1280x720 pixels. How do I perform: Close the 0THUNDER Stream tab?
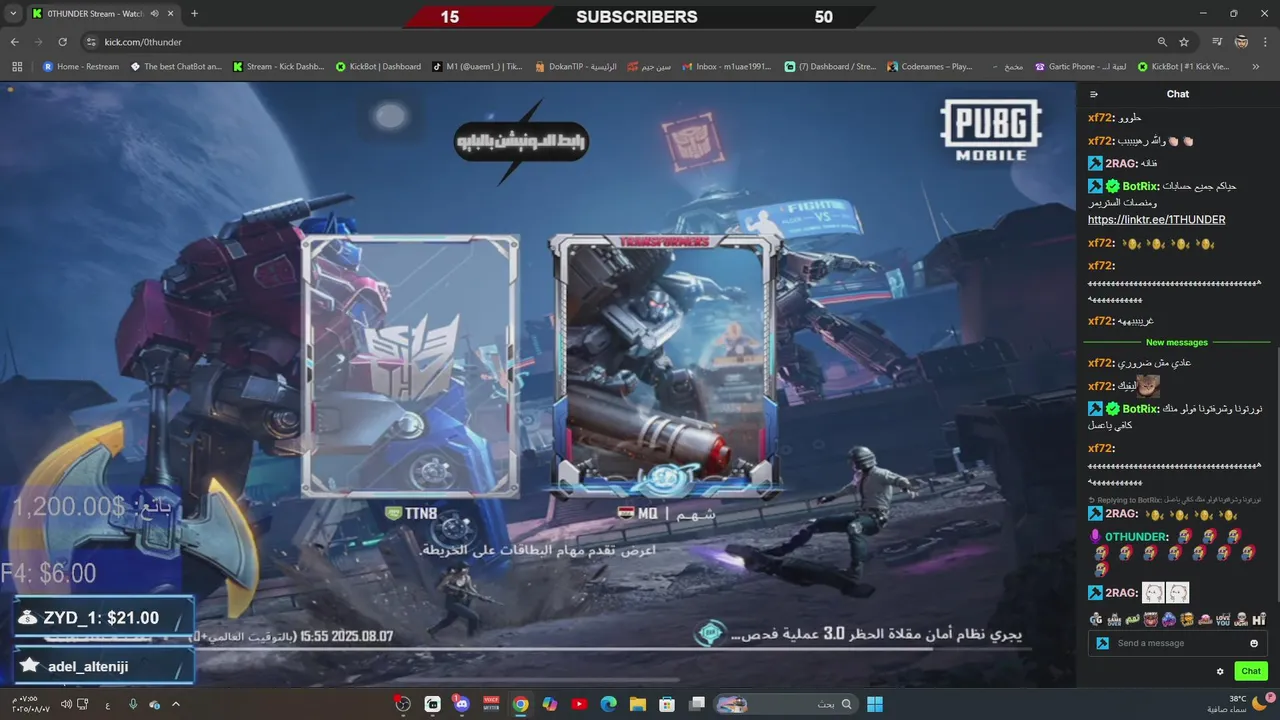171,14
